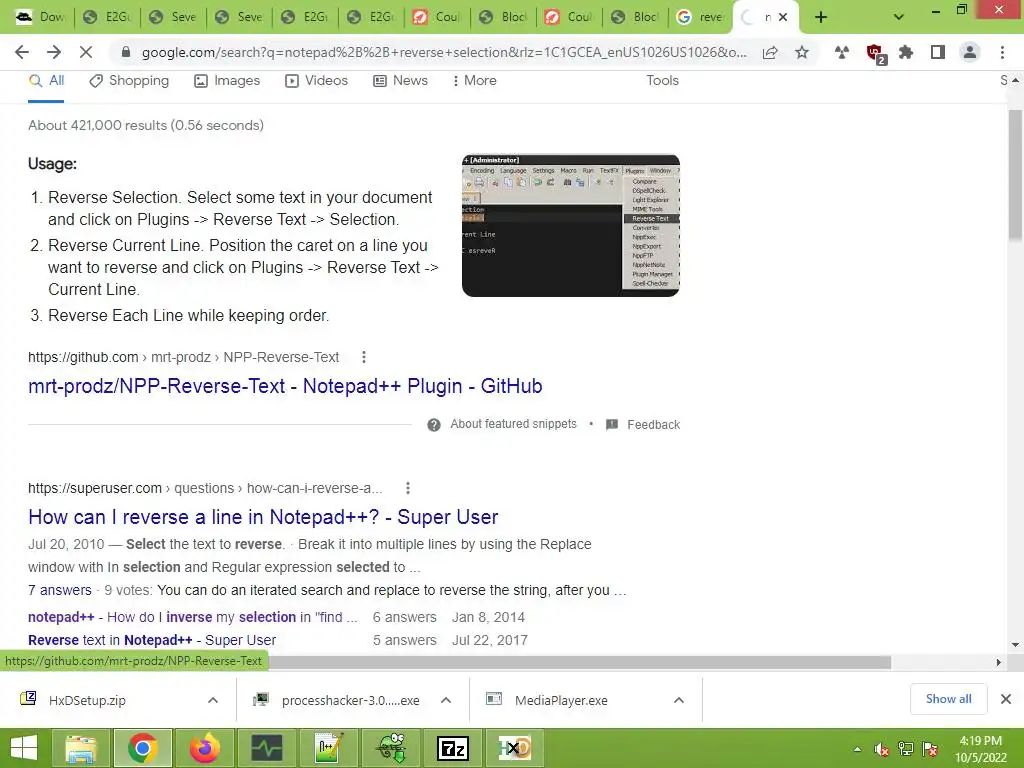Open the downloaded HxDSetup.zip file
This screenshot has width=1024, height=768.
[x=87, y=700]
